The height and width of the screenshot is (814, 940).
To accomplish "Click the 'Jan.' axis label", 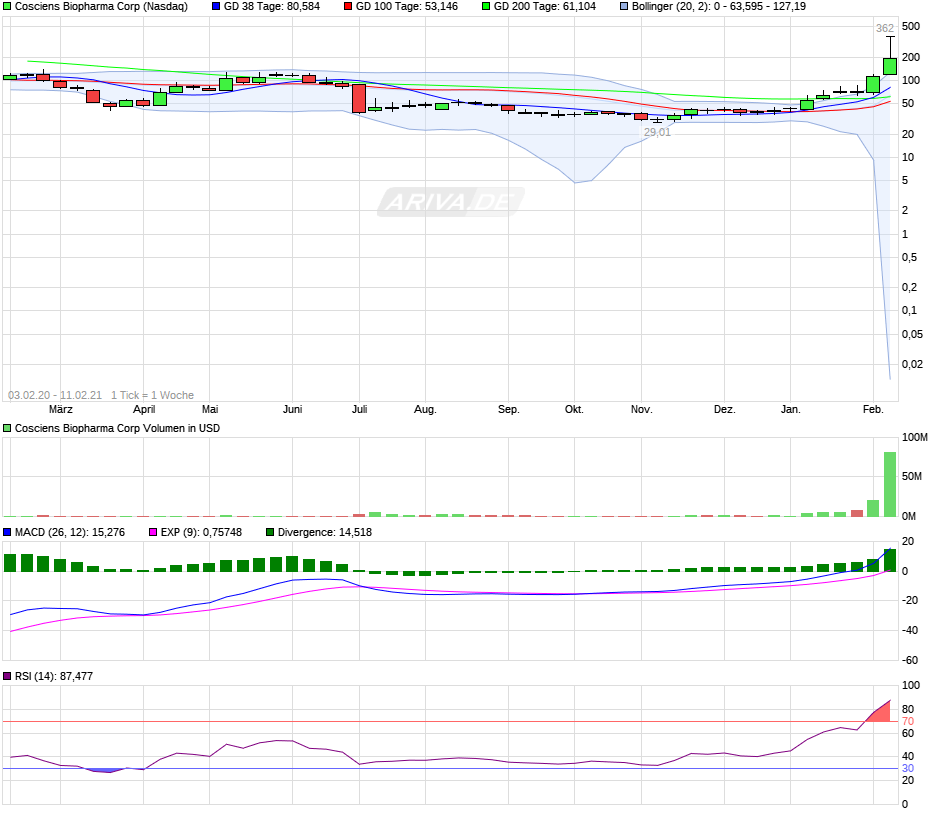I will (x=791, y=409).
